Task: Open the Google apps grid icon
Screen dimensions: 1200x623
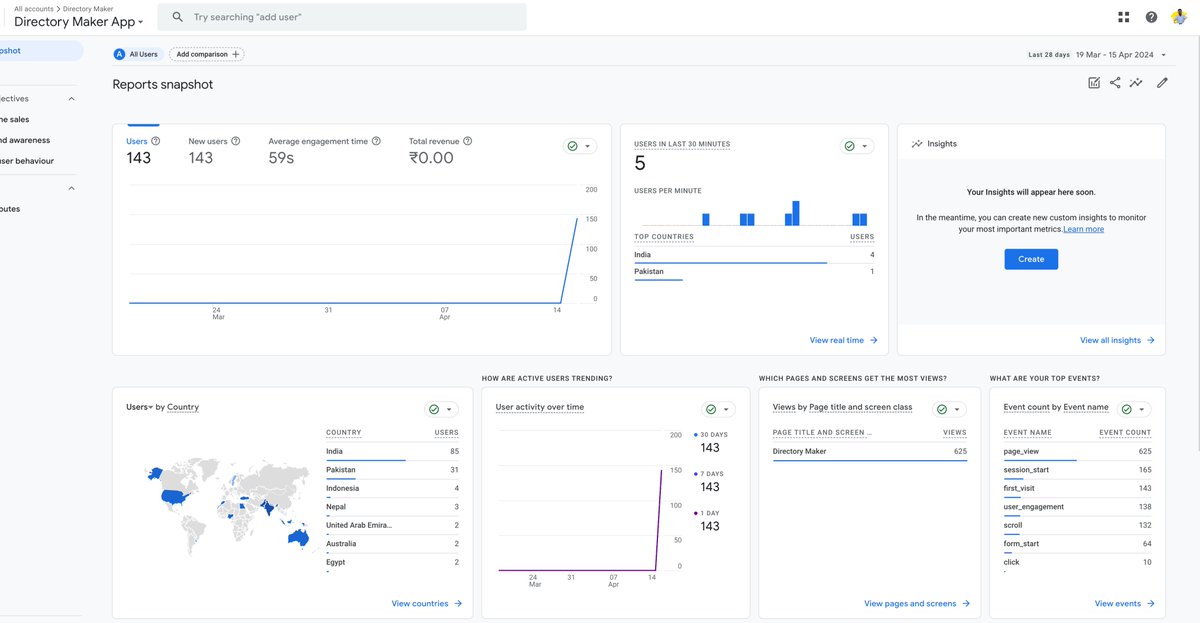Action: 1124,17
